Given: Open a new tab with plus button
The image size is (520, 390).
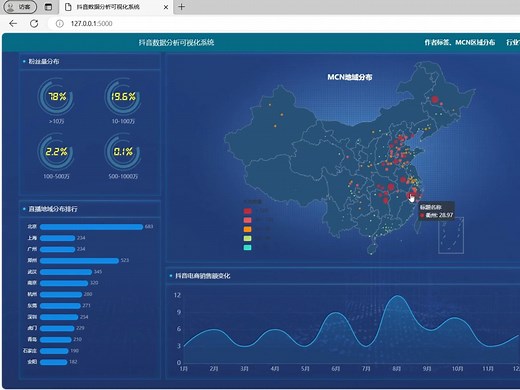Looking at the screenshot, I should (181, 7).
